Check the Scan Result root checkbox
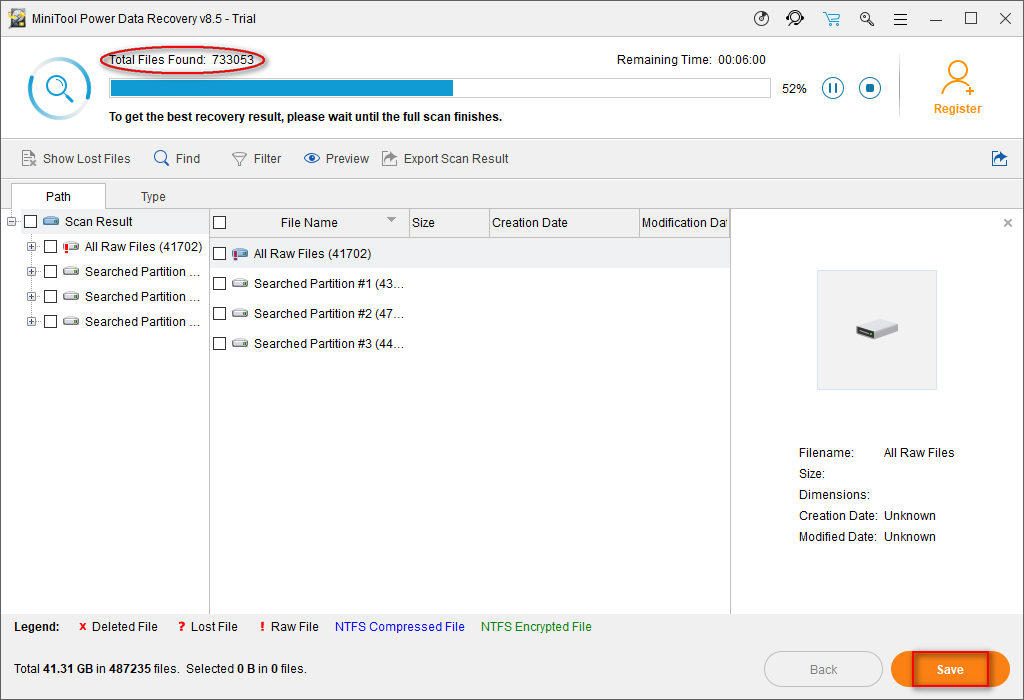Screen dimensions: 1024x700 coord(30,222)
